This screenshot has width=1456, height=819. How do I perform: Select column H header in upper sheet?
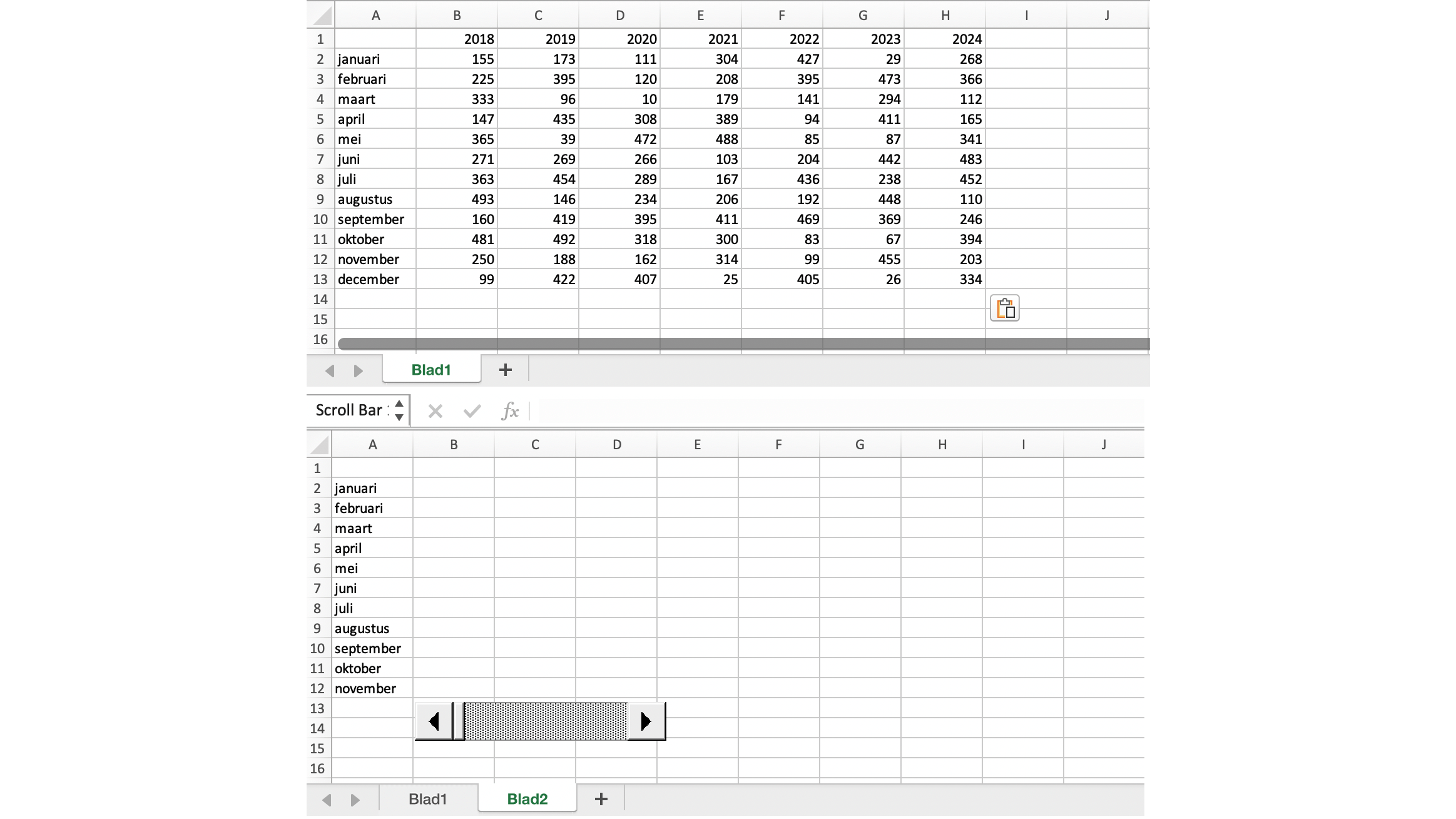click(945, 16)
